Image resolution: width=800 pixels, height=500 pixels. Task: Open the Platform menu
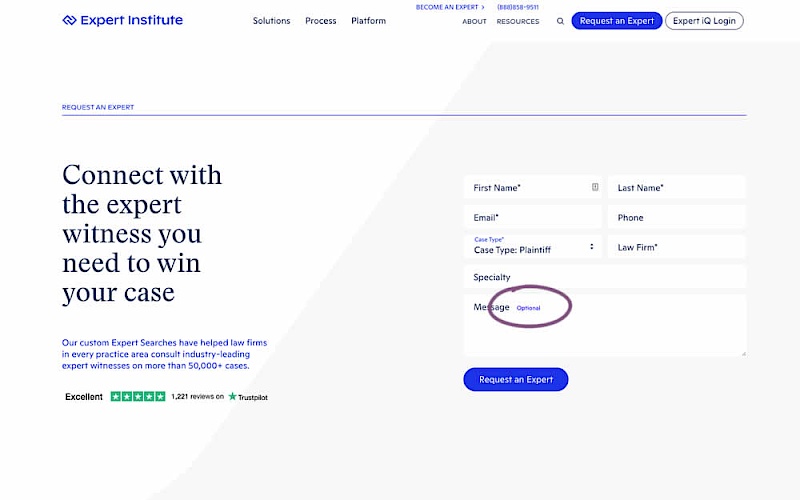[368, 21]
